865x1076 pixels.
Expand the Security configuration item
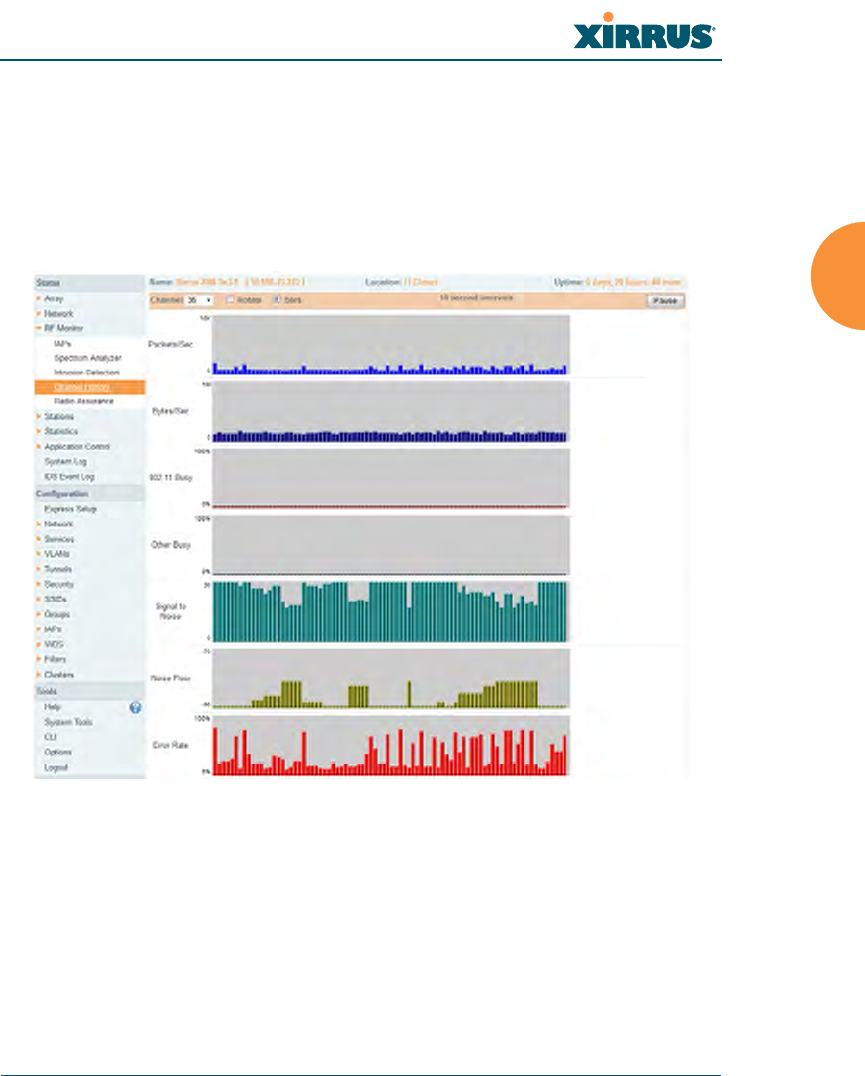[58, 584]
